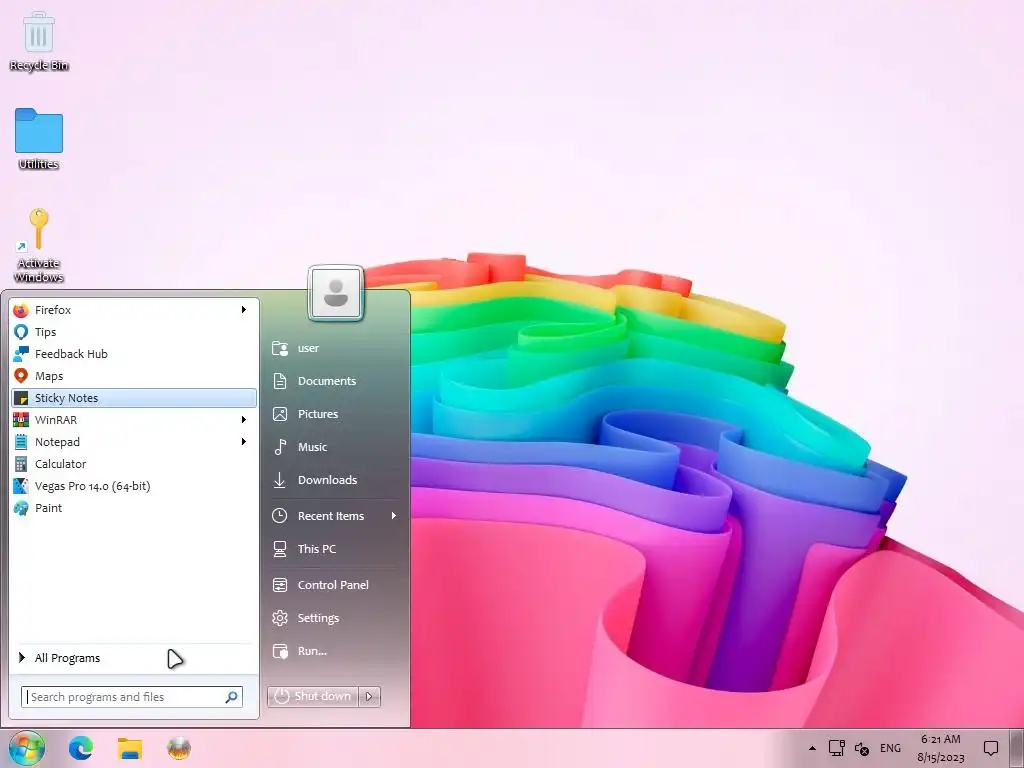Select the Activate Windows shortcut
Image resolution: width=1024 pixels, height=768 pixels.
[39, 246]
